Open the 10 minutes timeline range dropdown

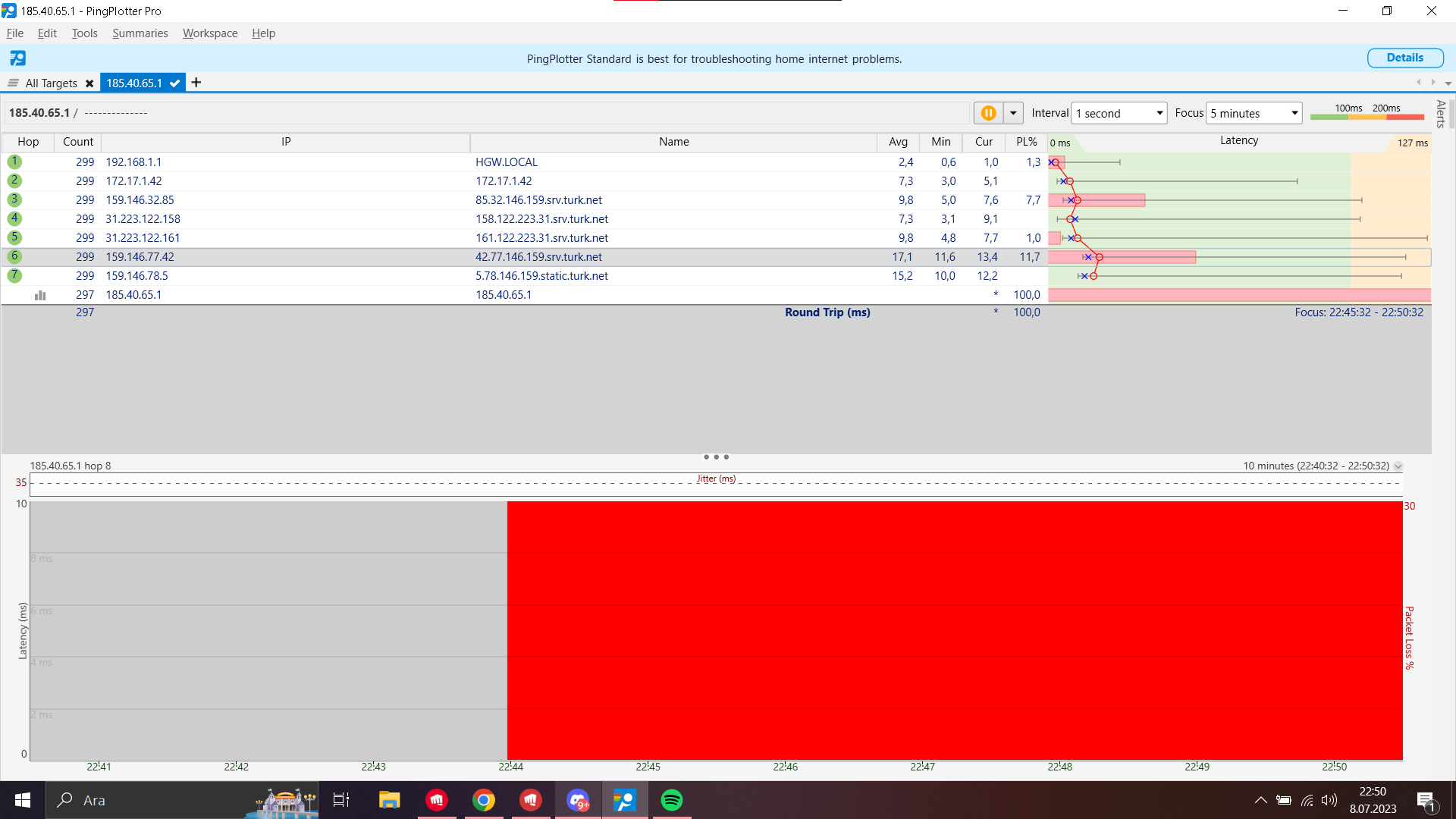click(x=1398, y=466)
